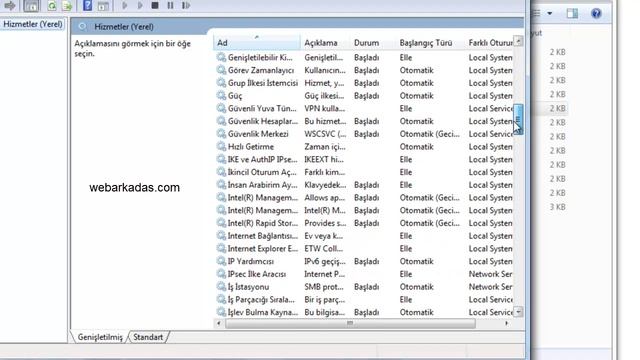
Task: Click the properties pane toolbar icon
Action: 103,6
